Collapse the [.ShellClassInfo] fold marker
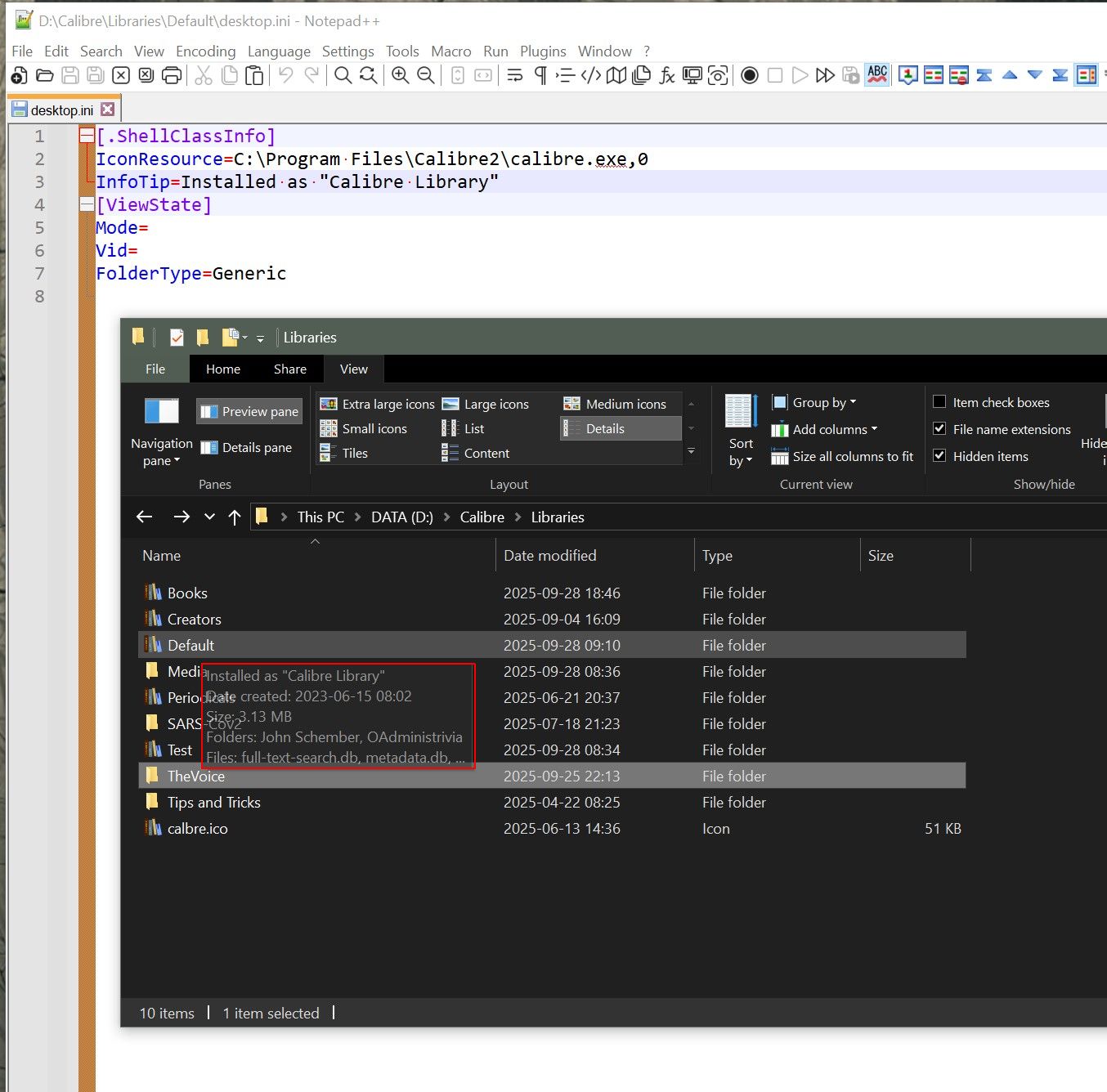Screen dimensions: 1107x1092 pos(87,136)
